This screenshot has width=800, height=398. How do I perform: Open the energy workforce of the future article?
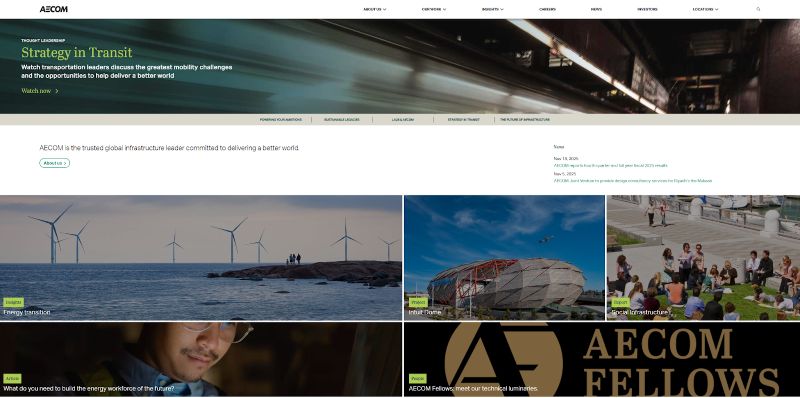[201, 359]
